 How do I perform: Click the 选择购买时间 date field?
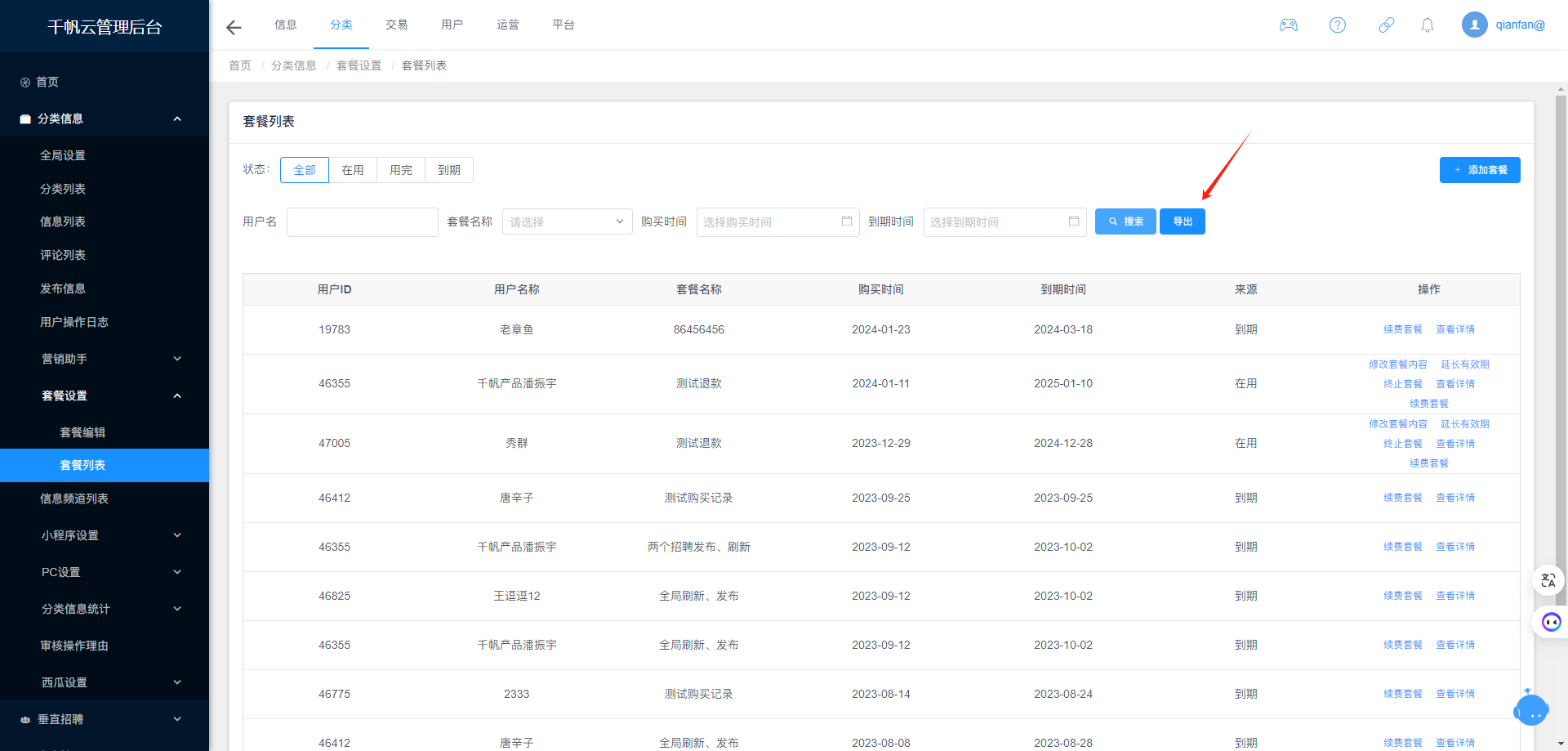pyautogui.click(x=777, y=222)
